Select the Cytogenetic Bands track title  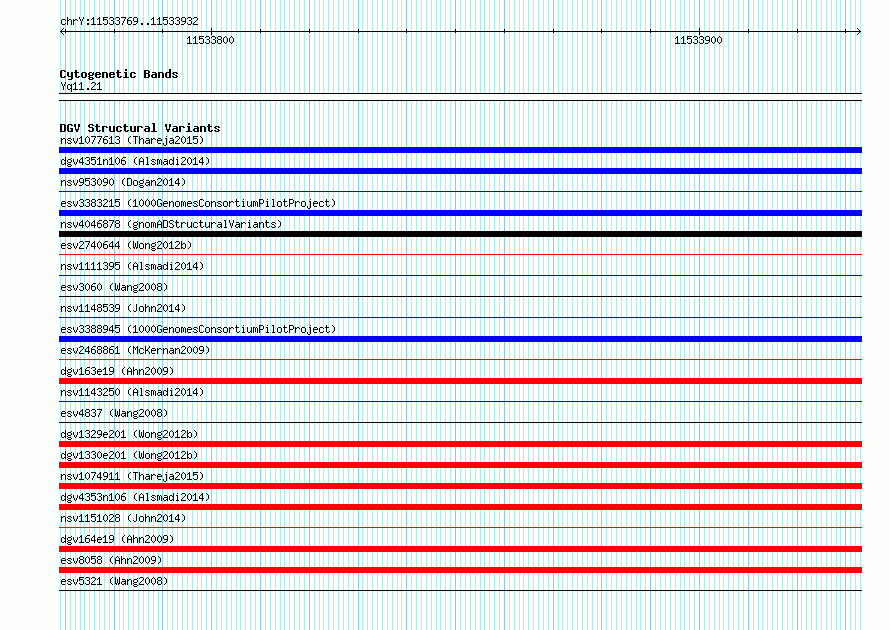coord(119,74)
